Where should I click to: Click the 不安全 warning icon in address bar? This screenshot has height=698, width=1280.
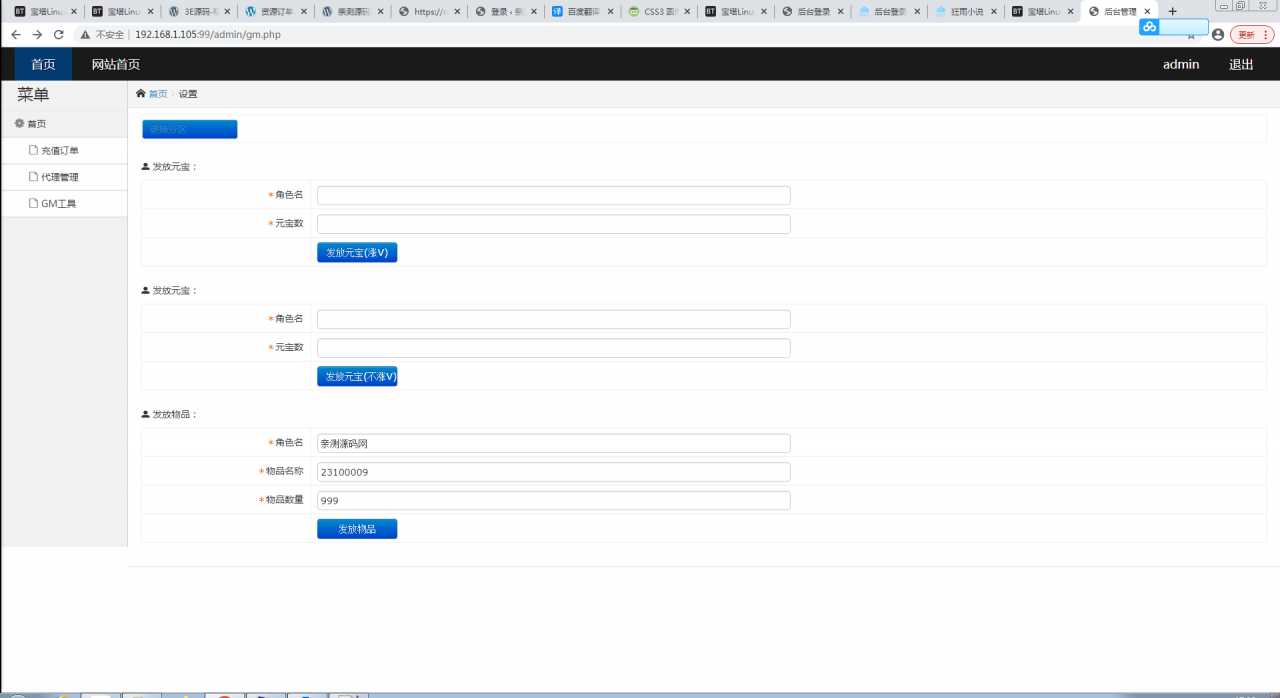tap(86, 34)
